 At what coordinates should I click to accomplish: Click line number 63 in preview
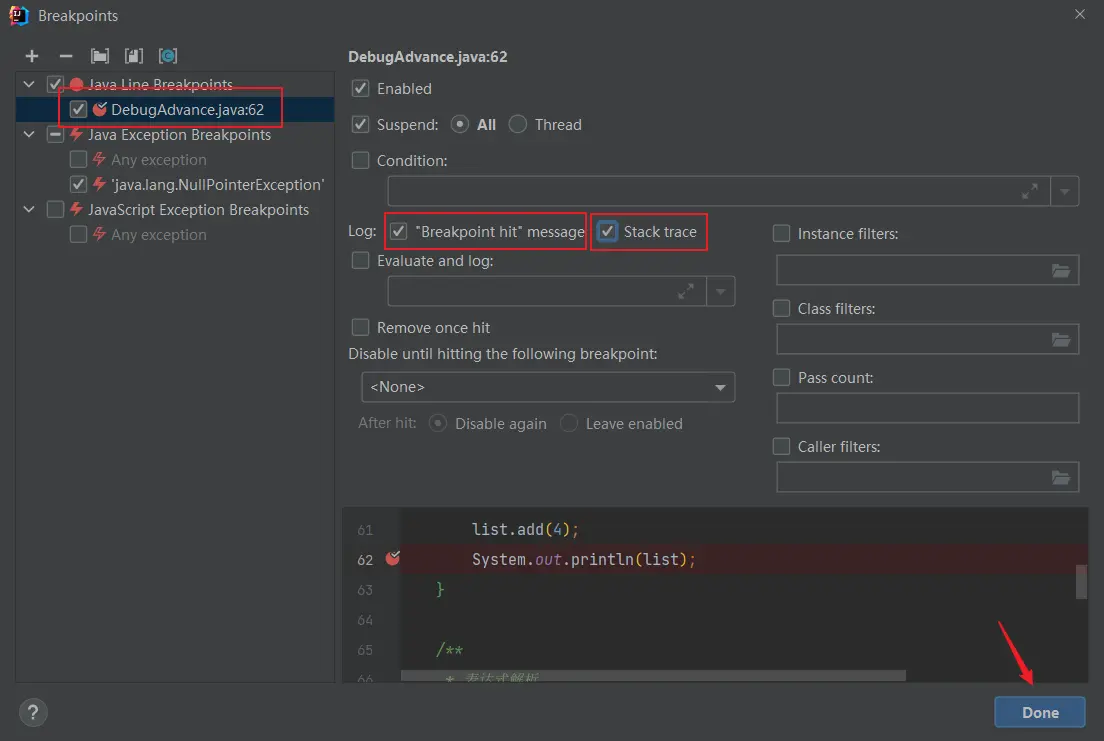tap(365, 590)
